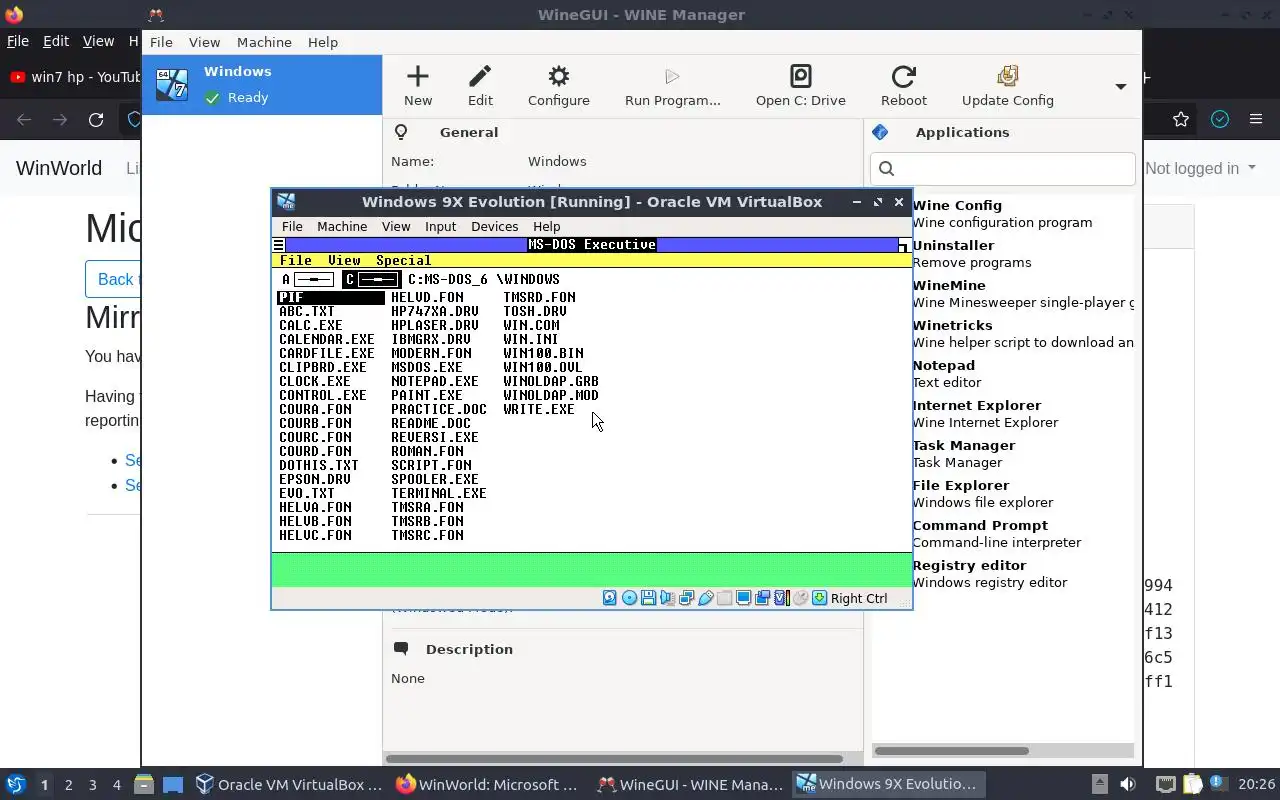Image resolution: width=1280 pixels, height=800 pixels.
Task: Click the Applications panel horizontal scrollbar
Action: 951,750
